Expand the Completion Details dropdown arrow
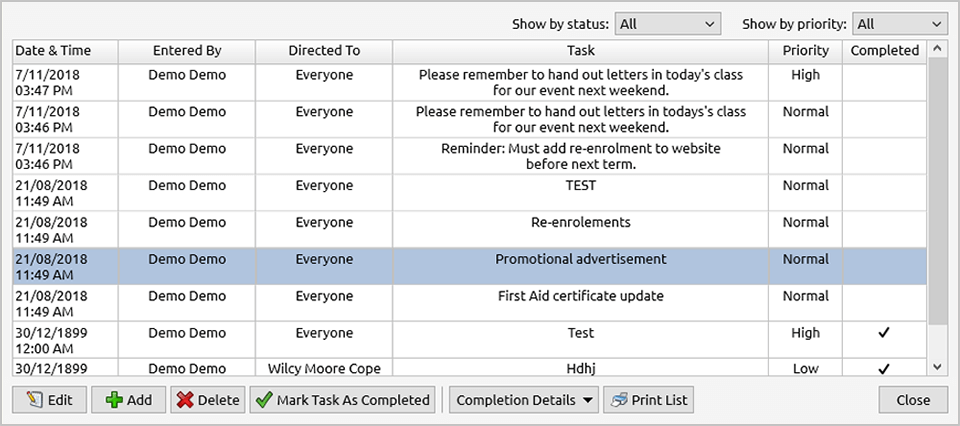960x426 pixels. point(587,400)
